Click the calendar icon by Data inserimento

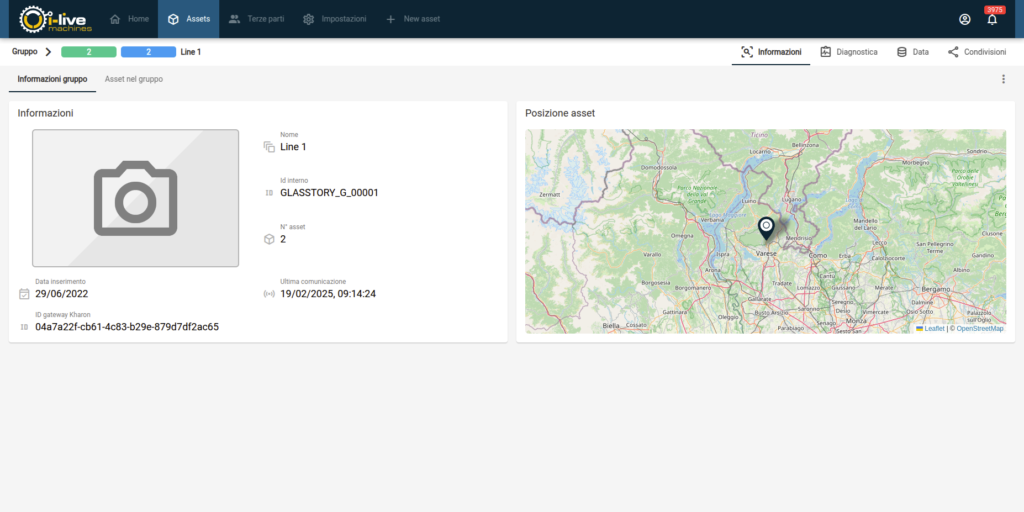pyautogui.click(x=24, y=294)
